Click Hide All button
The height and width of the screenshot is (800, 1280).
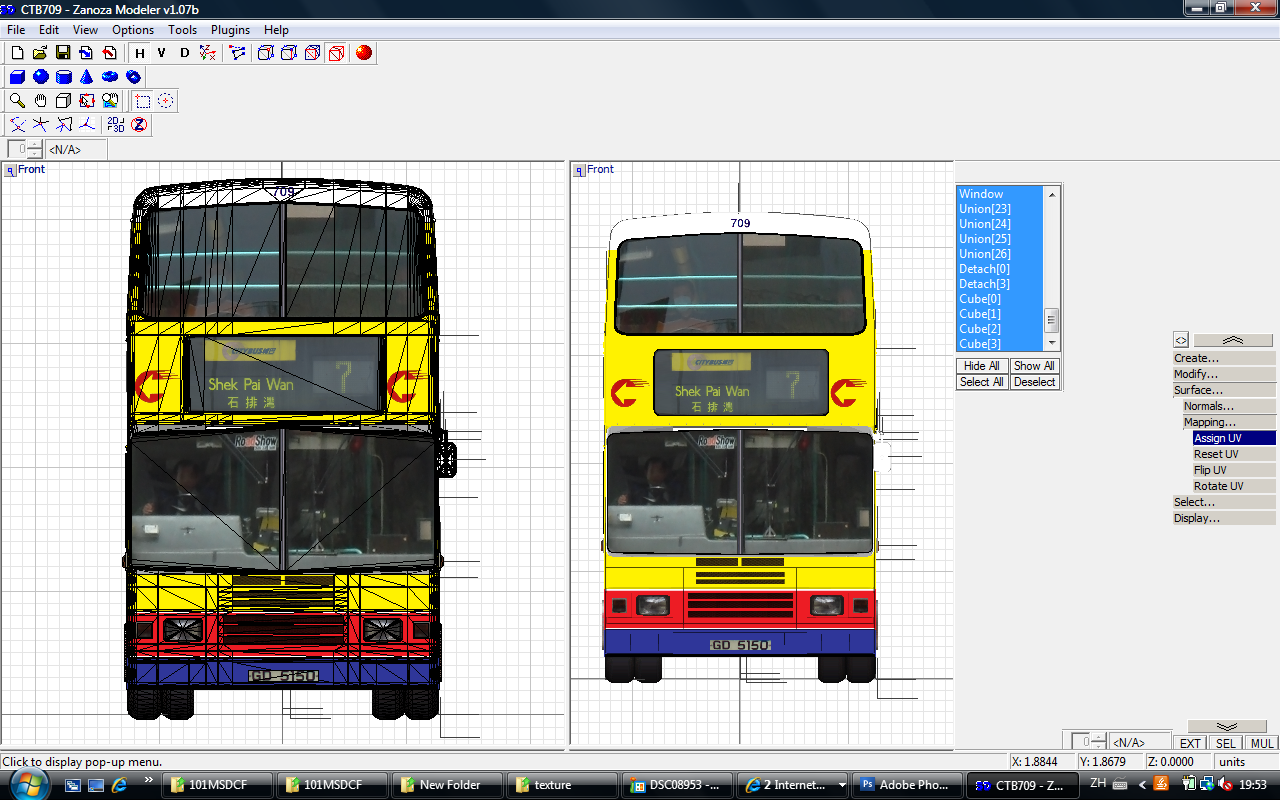tap(982, 366)
